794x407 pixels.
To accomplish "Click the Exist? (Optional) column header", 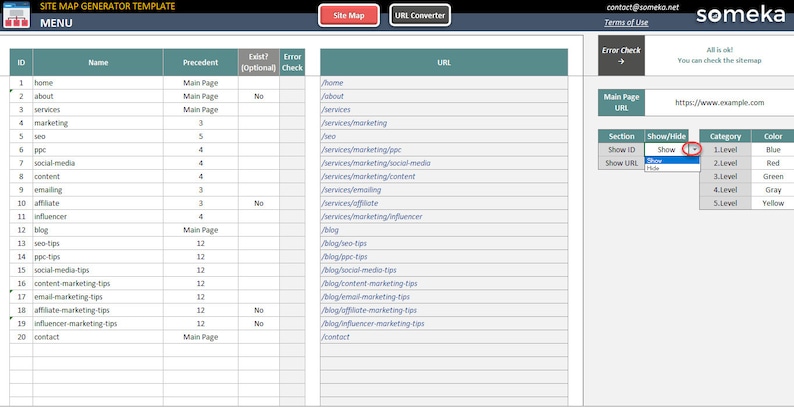I will [x=259, y=62].
